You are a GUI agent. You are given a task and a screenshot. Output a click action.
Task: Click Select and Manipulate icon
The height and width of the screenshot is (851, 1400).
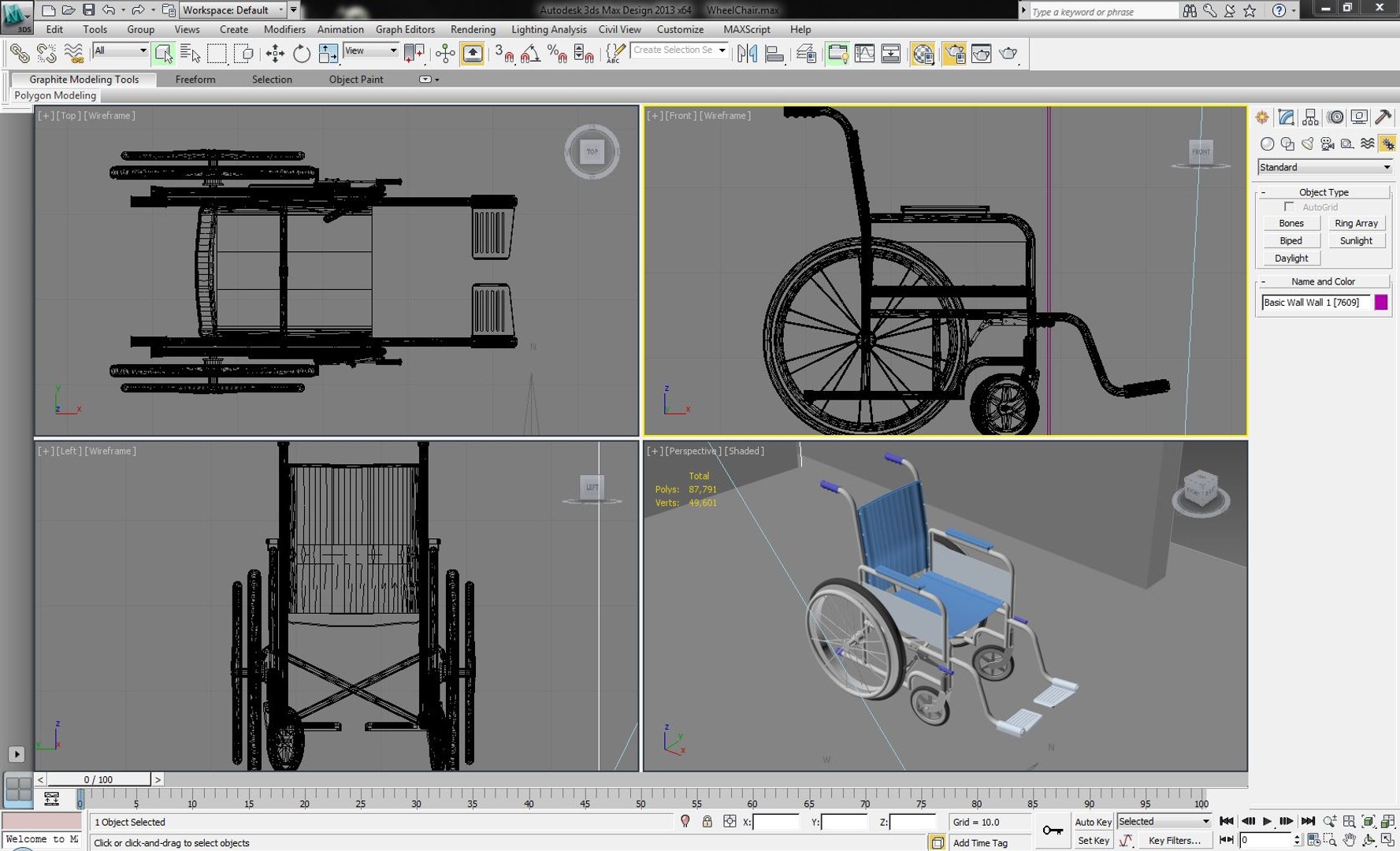point(445,54)
